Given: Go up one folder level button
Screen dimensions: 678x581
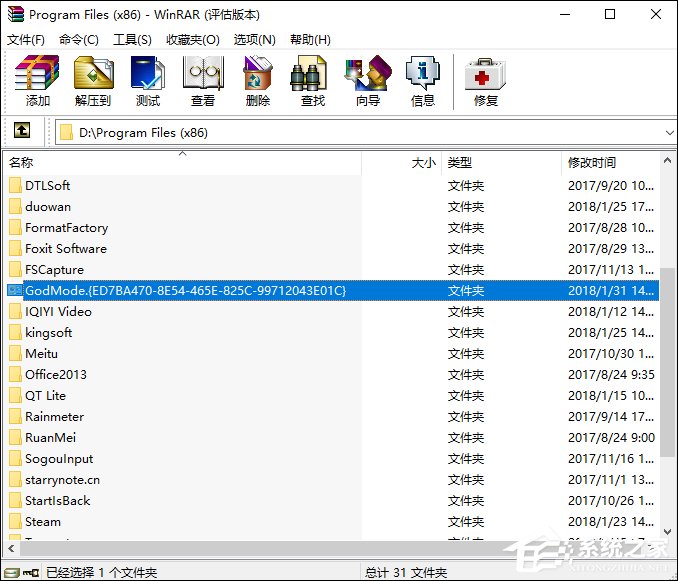Looking at the screenshot, I should pos(22,132).
